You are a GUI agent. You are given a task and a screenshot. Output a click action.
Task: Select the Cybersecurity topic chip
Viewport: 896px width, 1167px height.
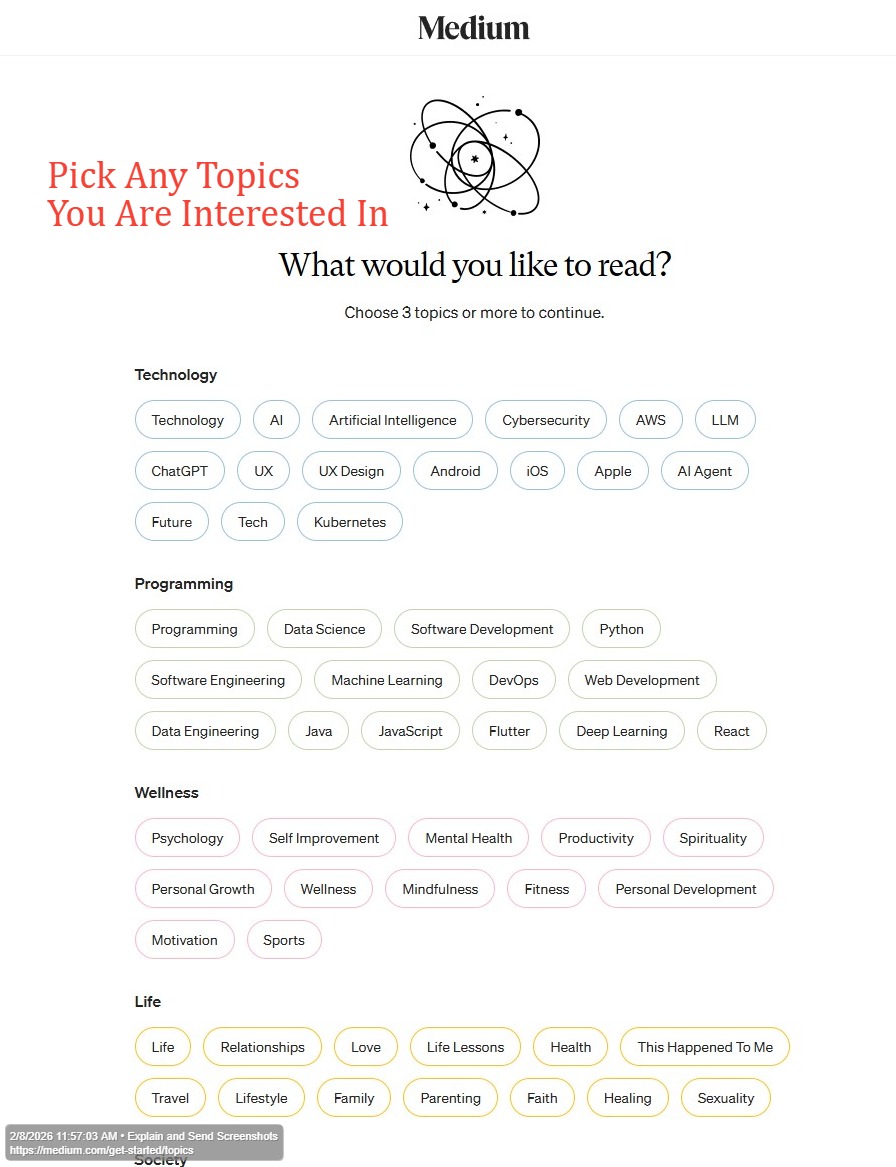pos(546,420)
